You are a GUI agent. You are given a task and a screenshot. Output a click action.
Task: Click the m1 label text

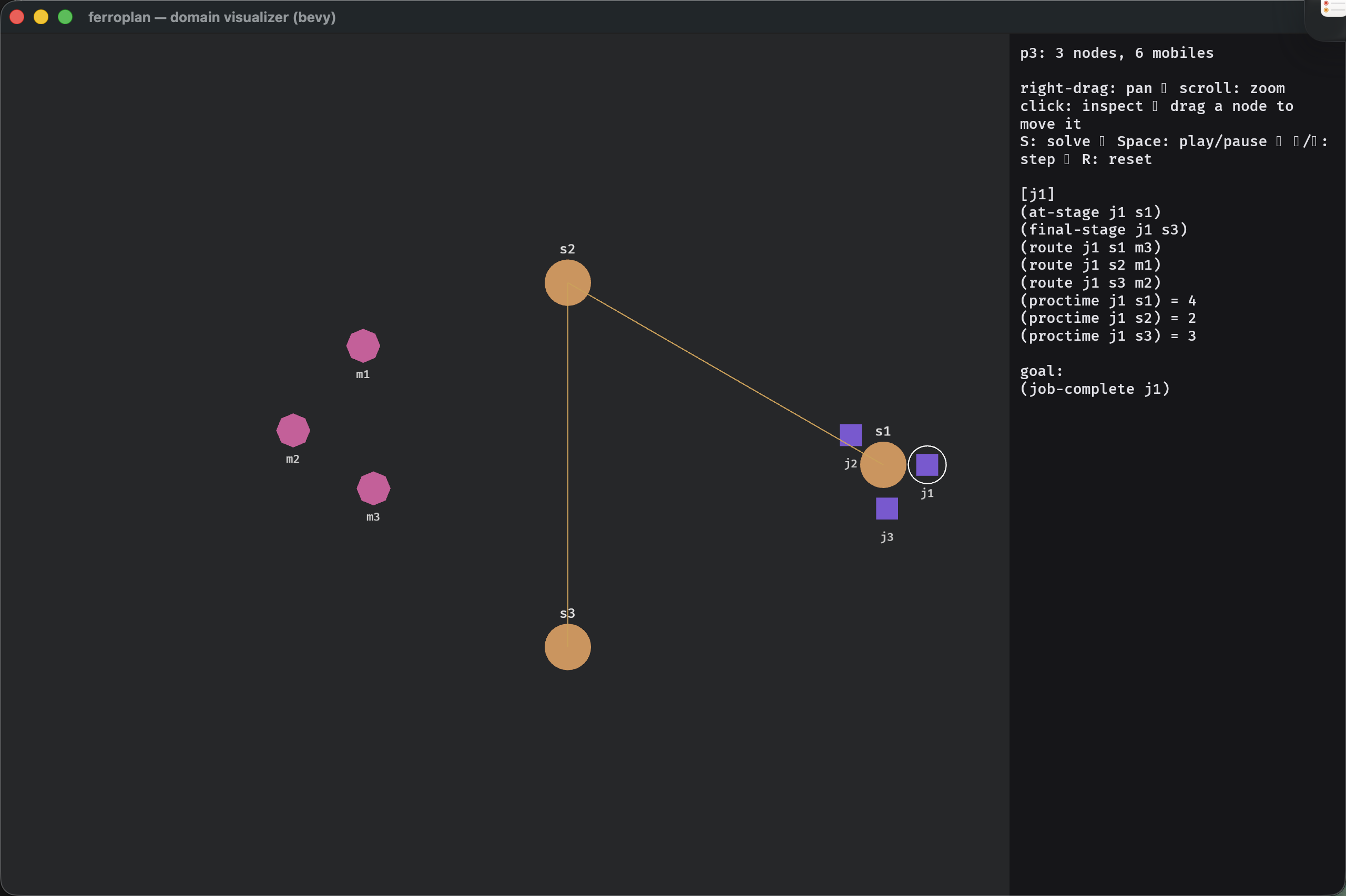[363, 374]
